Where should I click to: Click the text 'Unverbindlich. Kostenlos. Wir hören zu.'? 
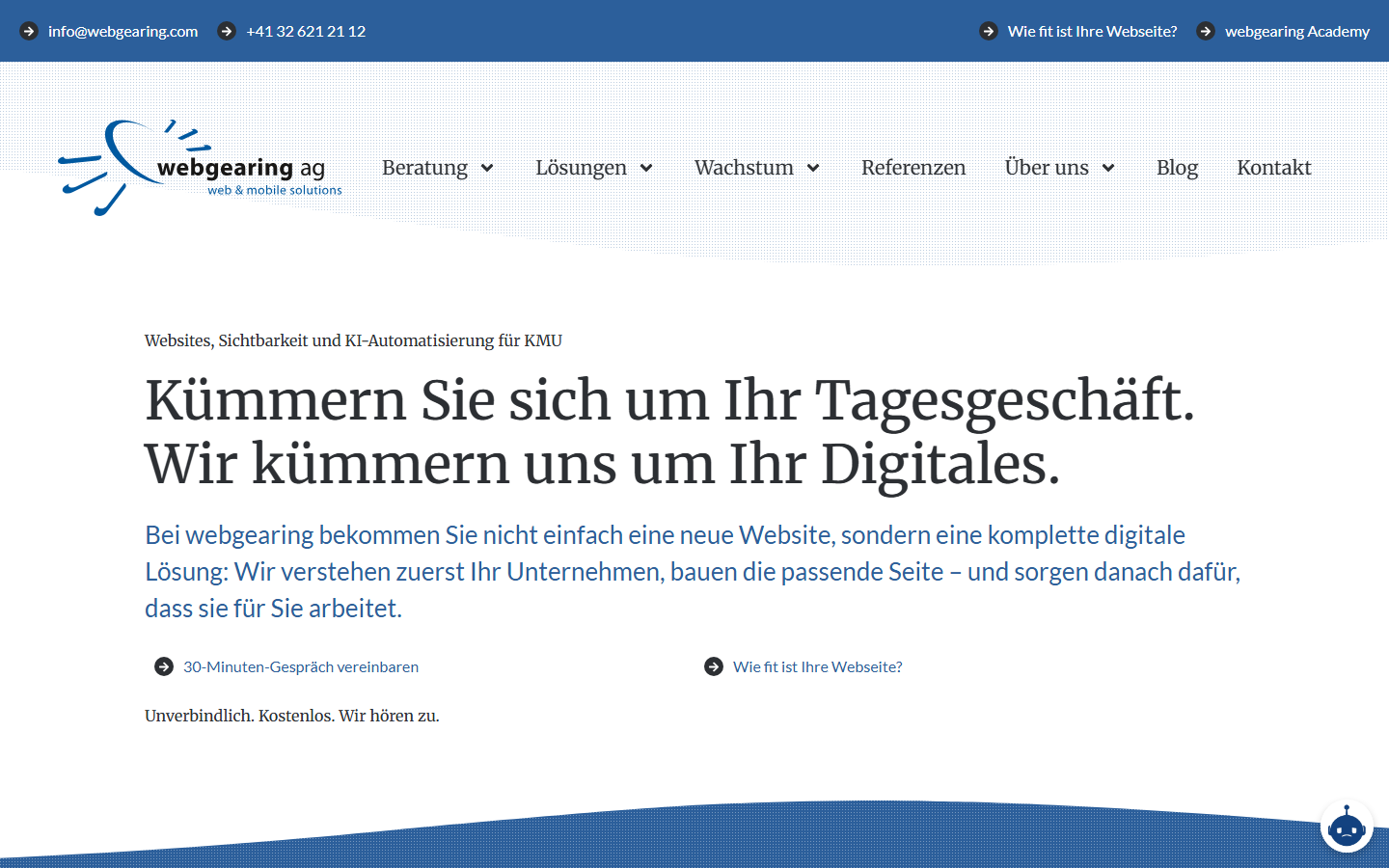click(292, 716)
